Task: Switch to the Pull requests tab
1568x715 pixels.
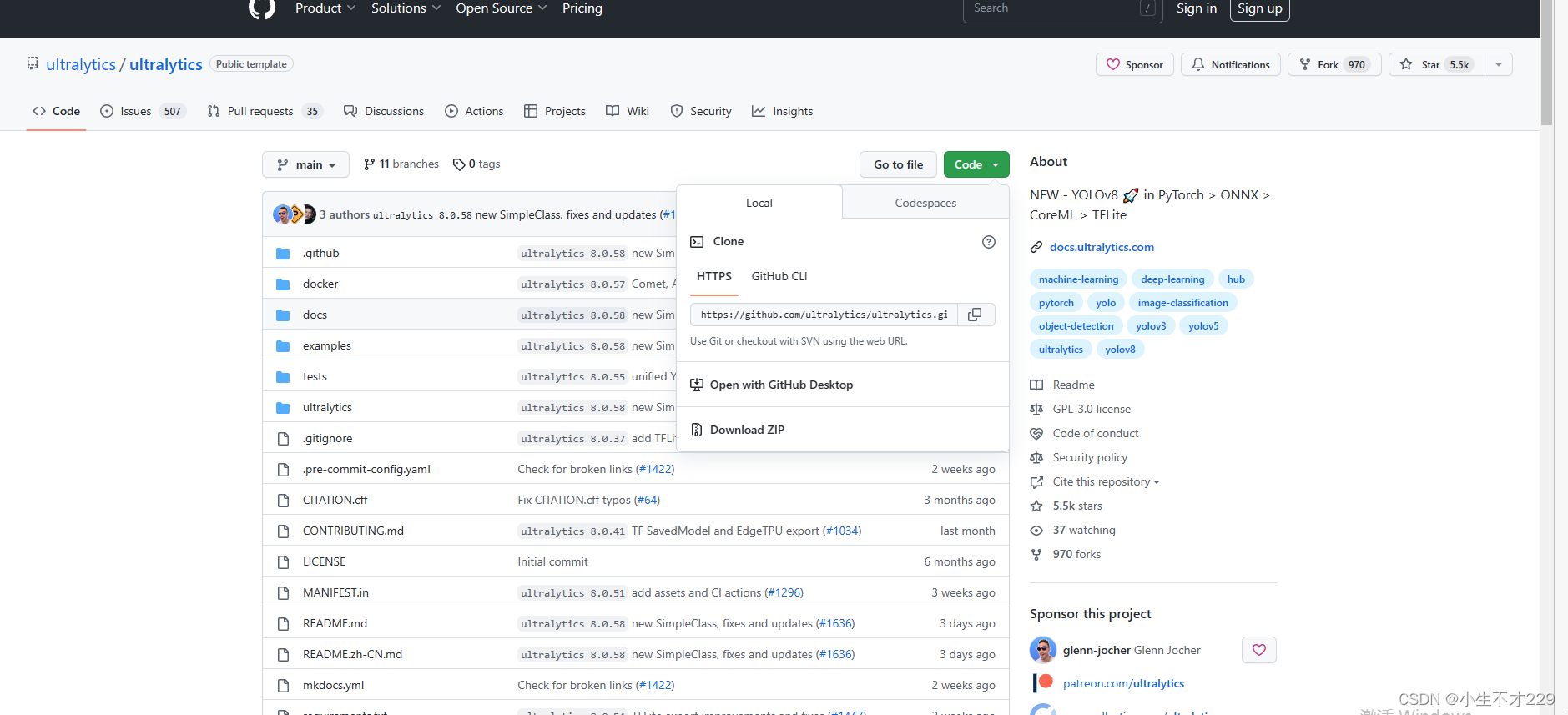Action: point(264,111)
